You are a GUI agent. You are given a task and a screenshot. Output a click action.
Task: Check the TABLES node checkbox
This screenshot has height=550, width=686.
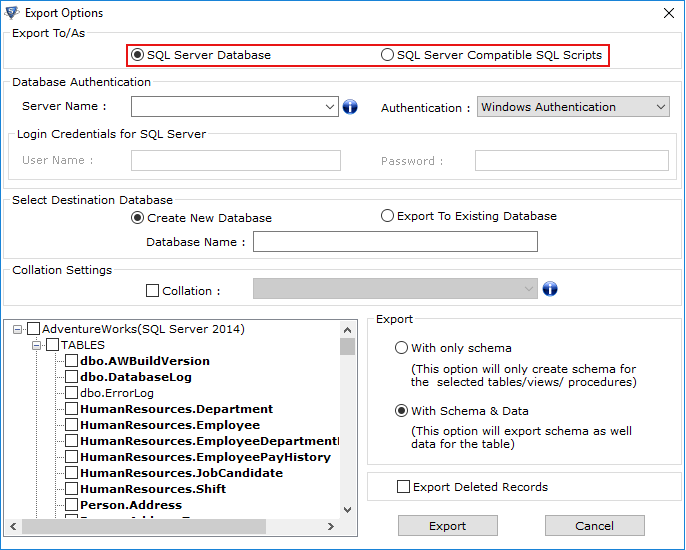pos(52,345)
